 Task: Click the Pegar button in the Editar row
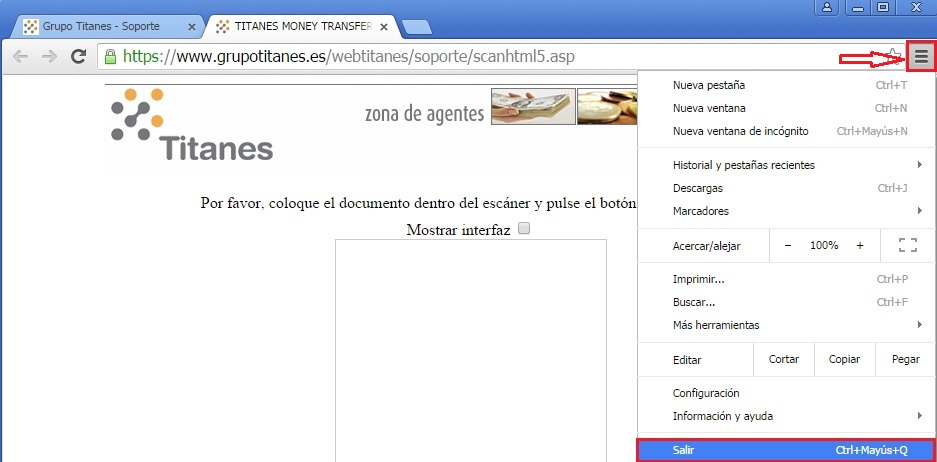[x=905, y=359]
